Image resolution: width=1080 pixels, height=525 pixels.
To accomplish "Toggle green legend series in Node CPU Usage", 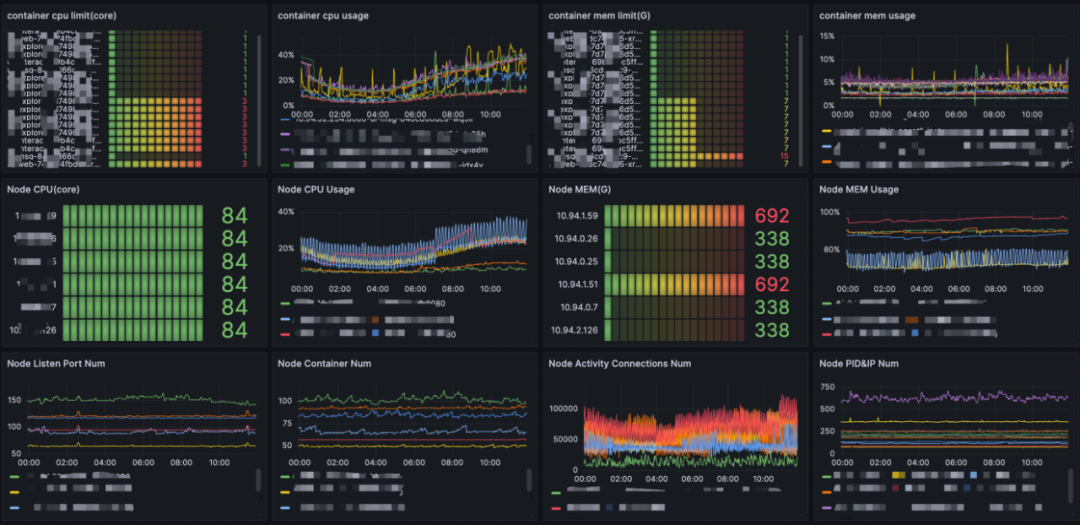I will tap(285, 302).
